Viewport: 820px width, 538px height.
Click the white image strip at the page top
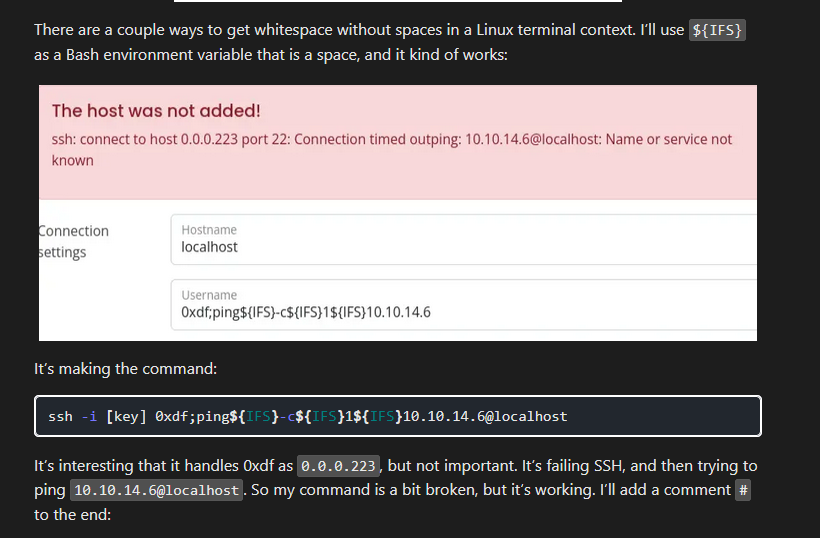tap(390, 2)
